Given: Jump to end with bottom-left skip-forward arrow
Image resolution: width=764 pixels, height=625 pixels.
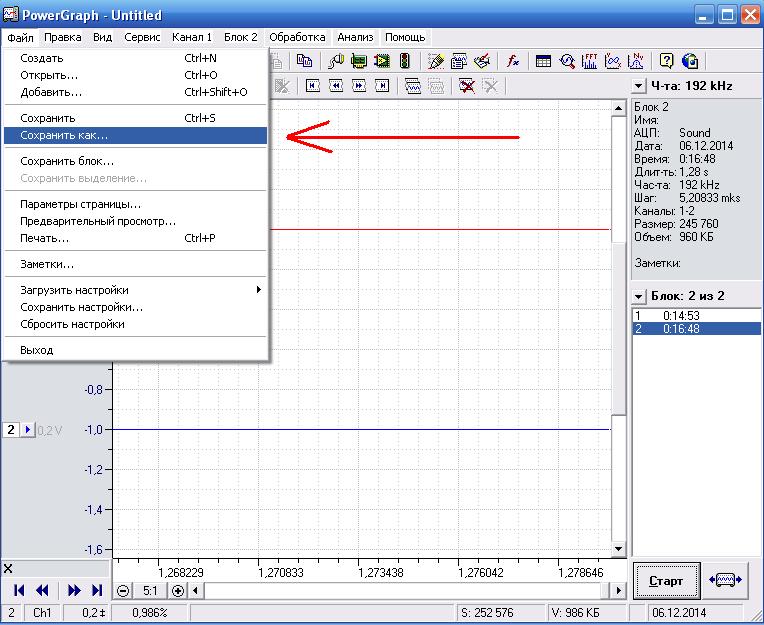Looking at the screenshot, I should tap(97, 590).
